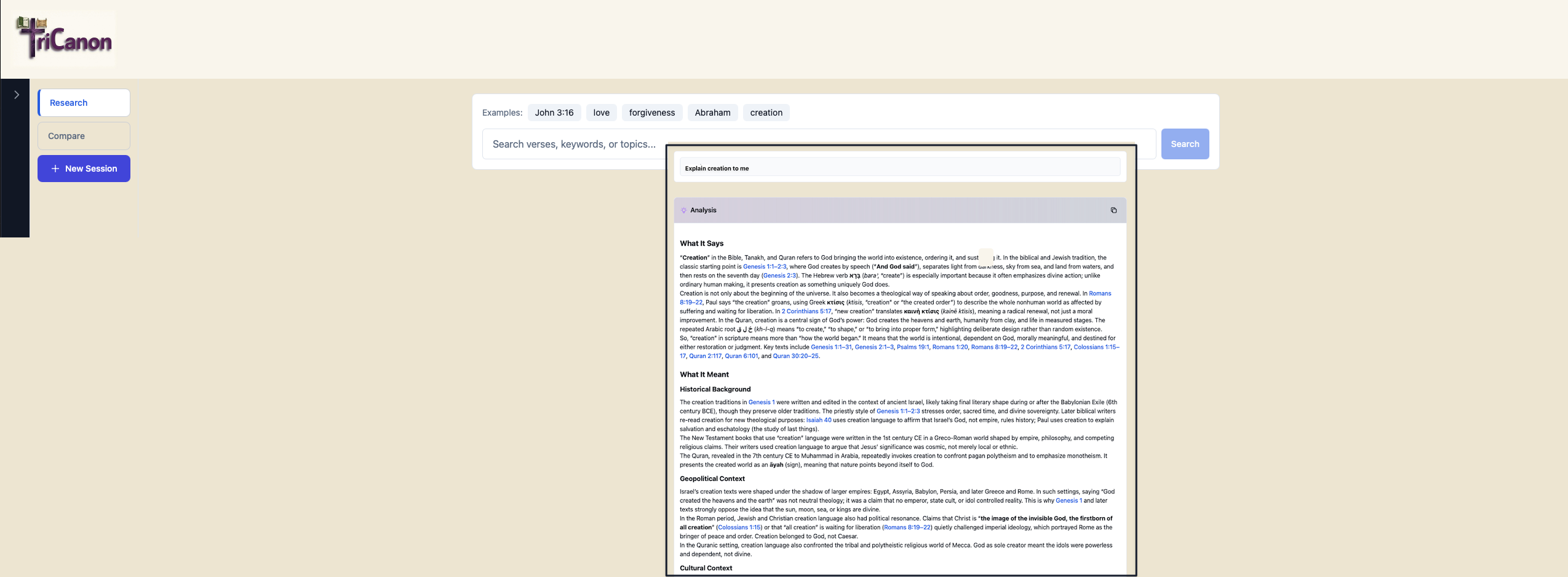The image size is (1568, 577).
Task: Follow the Romans 1:20 link
Action: click(x=949, y=348)
